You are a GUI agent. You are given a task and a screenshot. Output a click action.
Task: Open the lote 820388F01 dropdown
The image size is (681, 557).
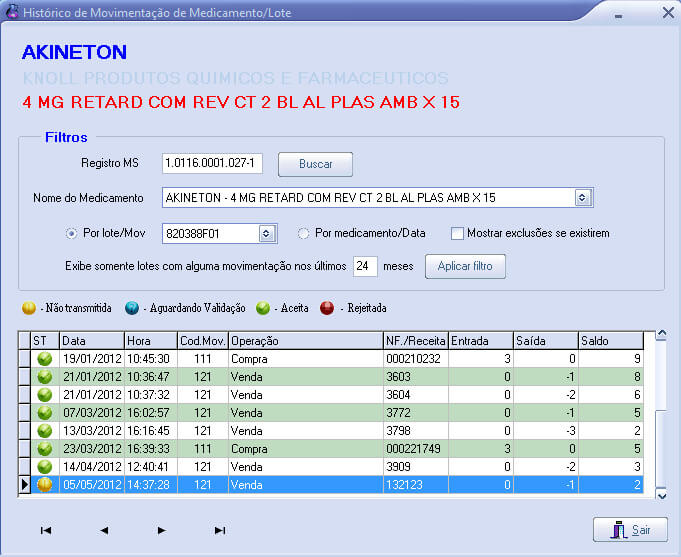[266, 234]
